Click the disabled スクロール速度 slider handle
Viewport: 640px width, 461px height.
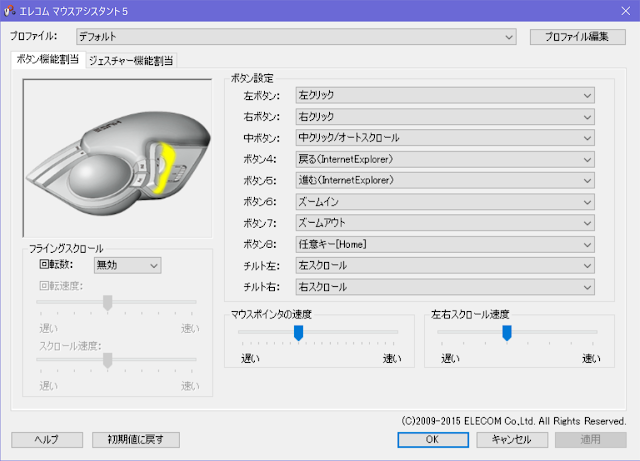point(107,361)
